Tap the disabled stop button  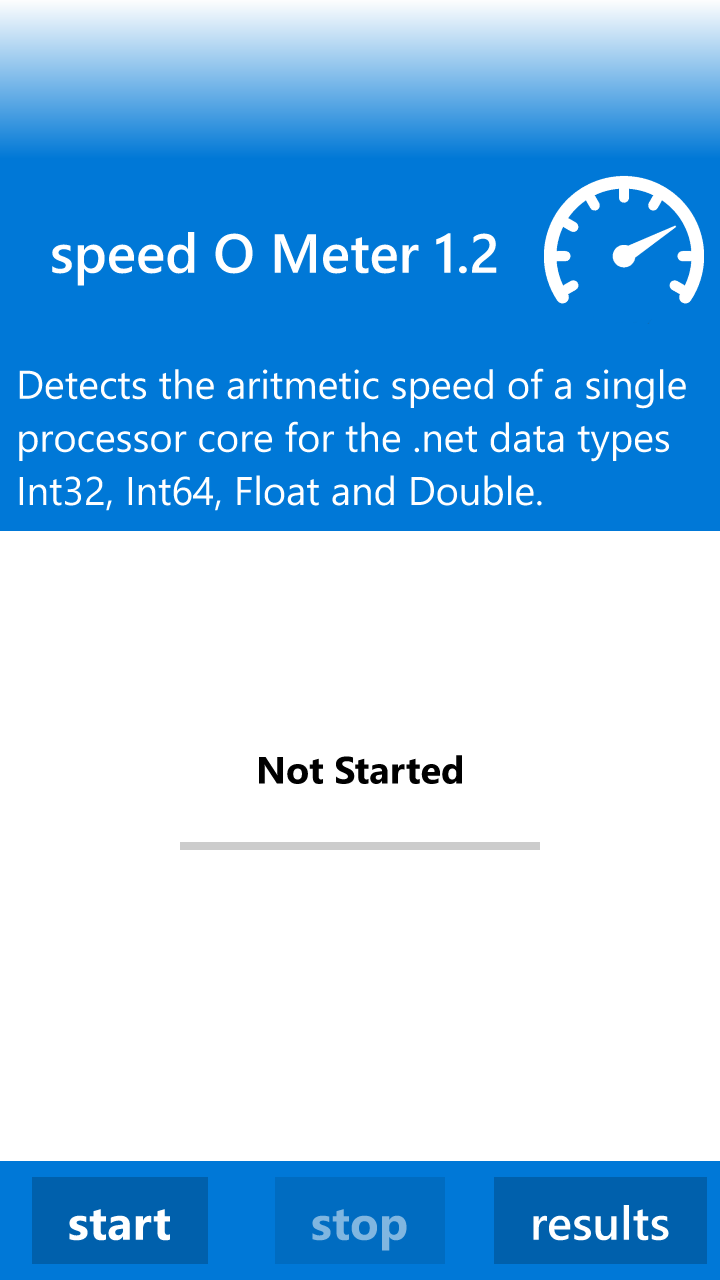pos(360,1220)
